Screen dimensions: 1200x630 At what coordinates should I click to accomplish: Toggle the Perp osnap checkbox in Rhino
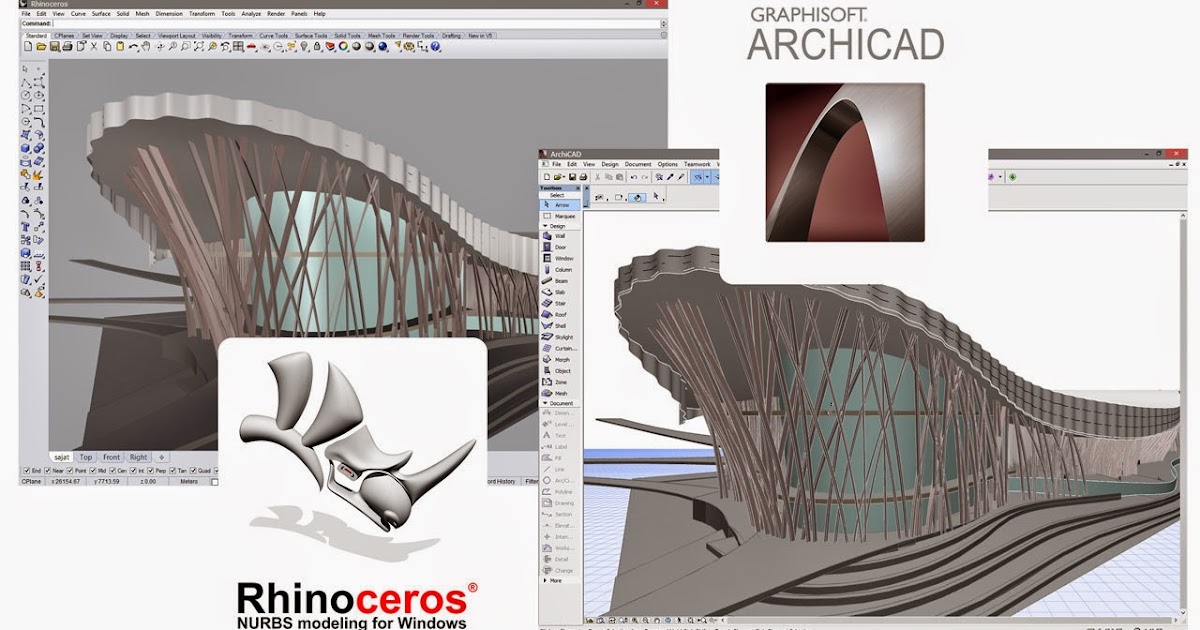[150, 471]
